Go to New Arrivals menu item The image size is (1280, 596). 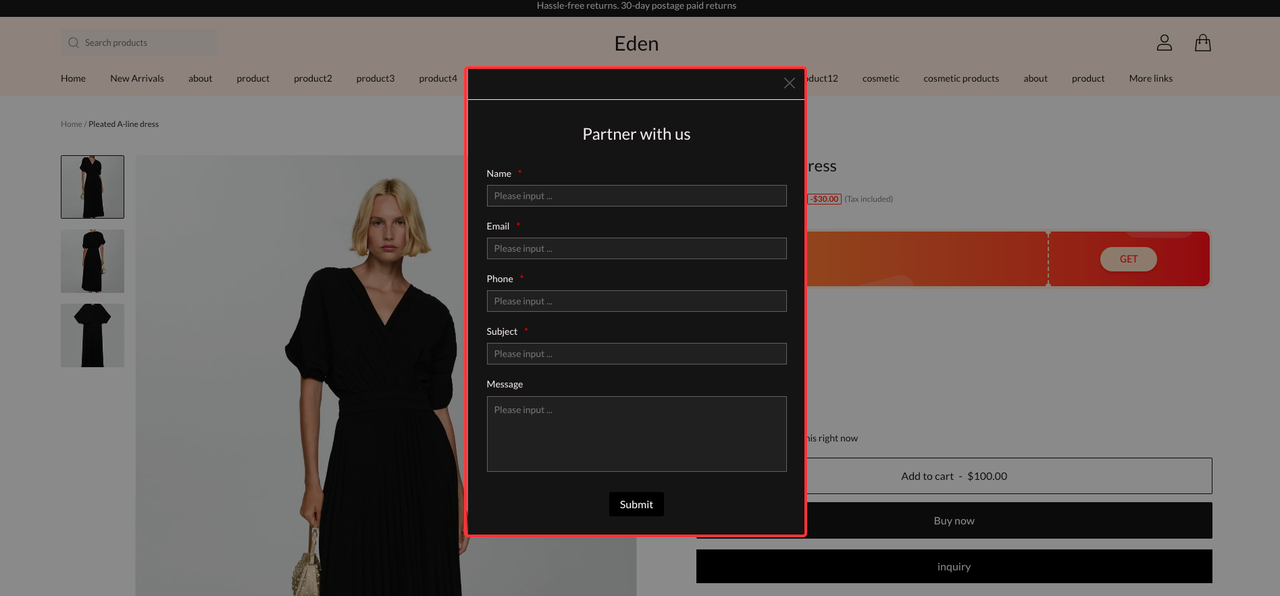137,78
